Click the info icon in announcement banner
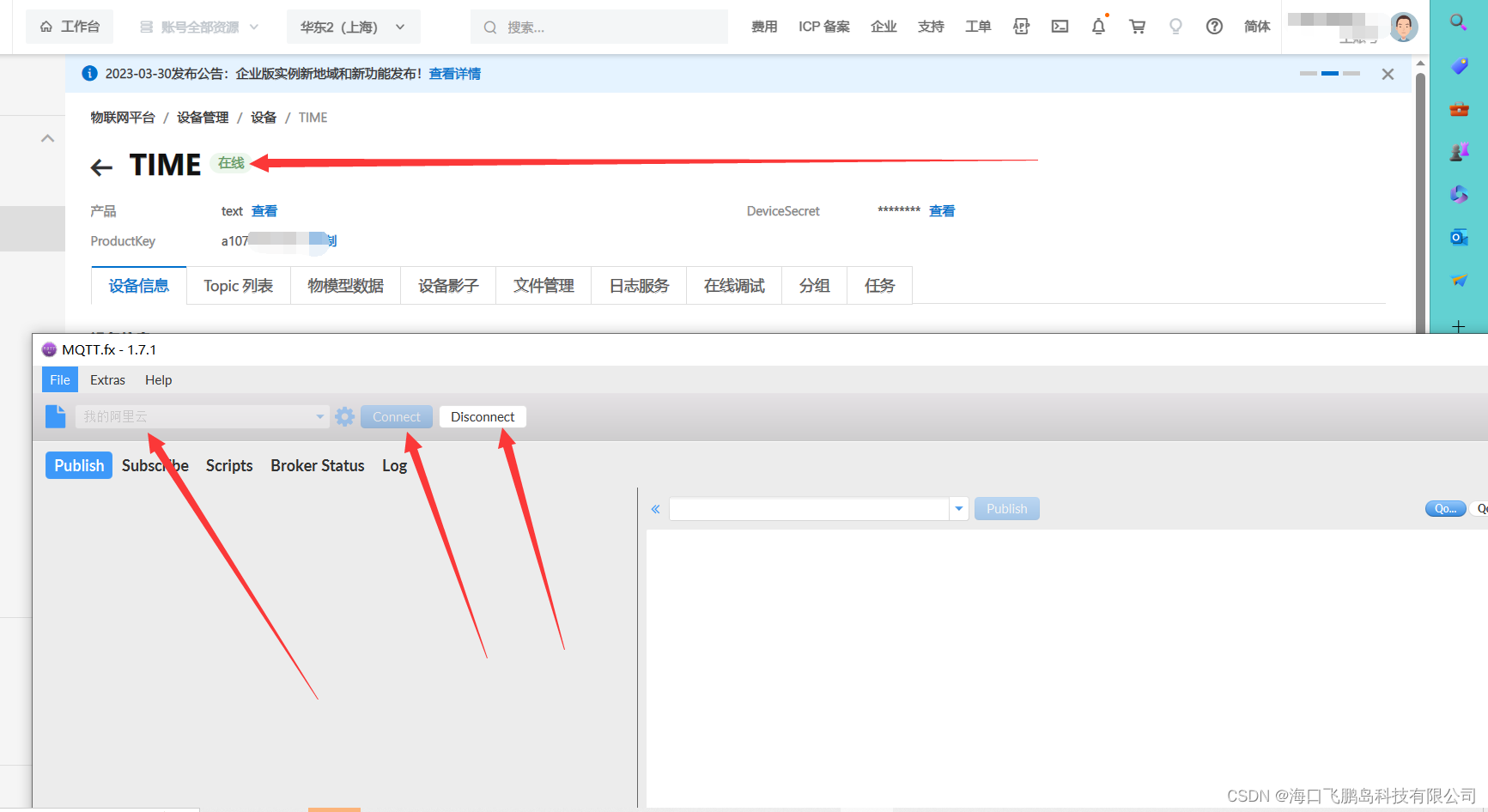Viewport: 1488px width, 812px height. pos(89,74)
